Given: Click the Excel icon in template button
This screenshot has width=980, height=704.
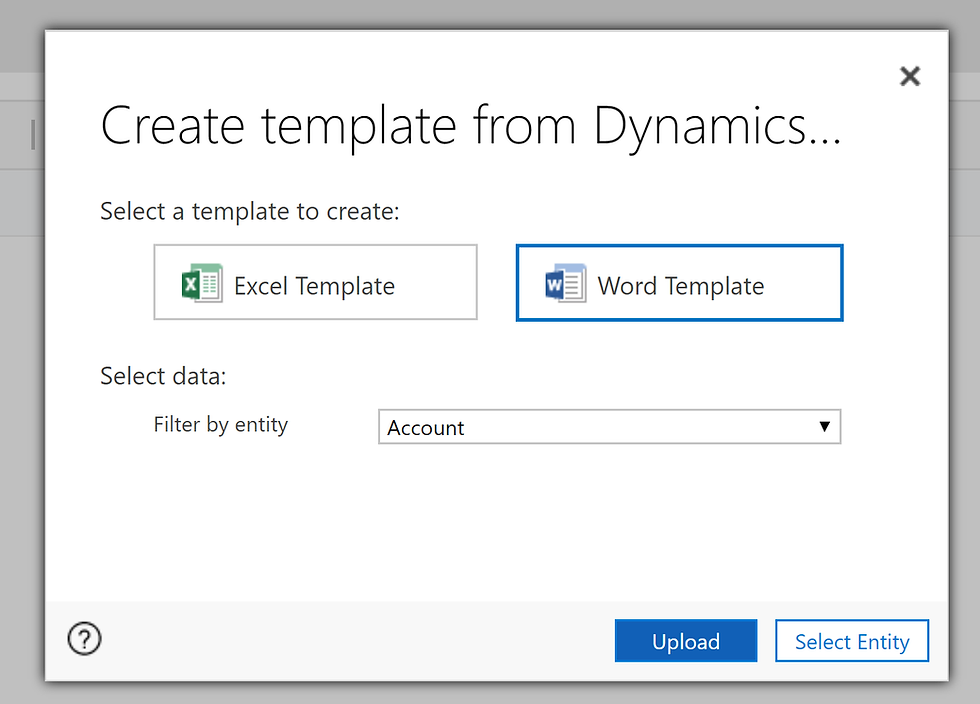Looking at the screenshot, I should coord(202,284).
